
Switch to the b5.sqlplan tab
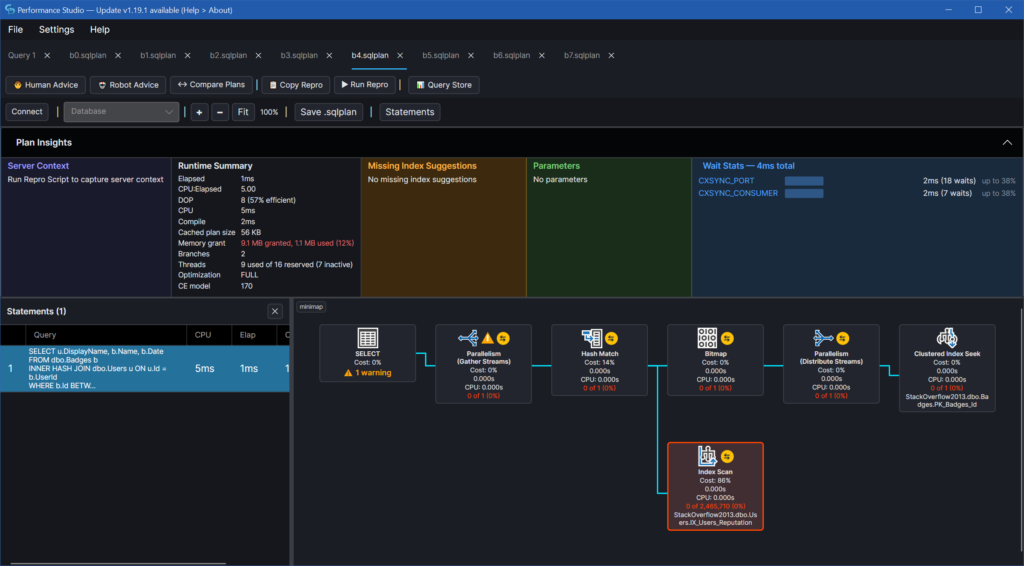441,55
